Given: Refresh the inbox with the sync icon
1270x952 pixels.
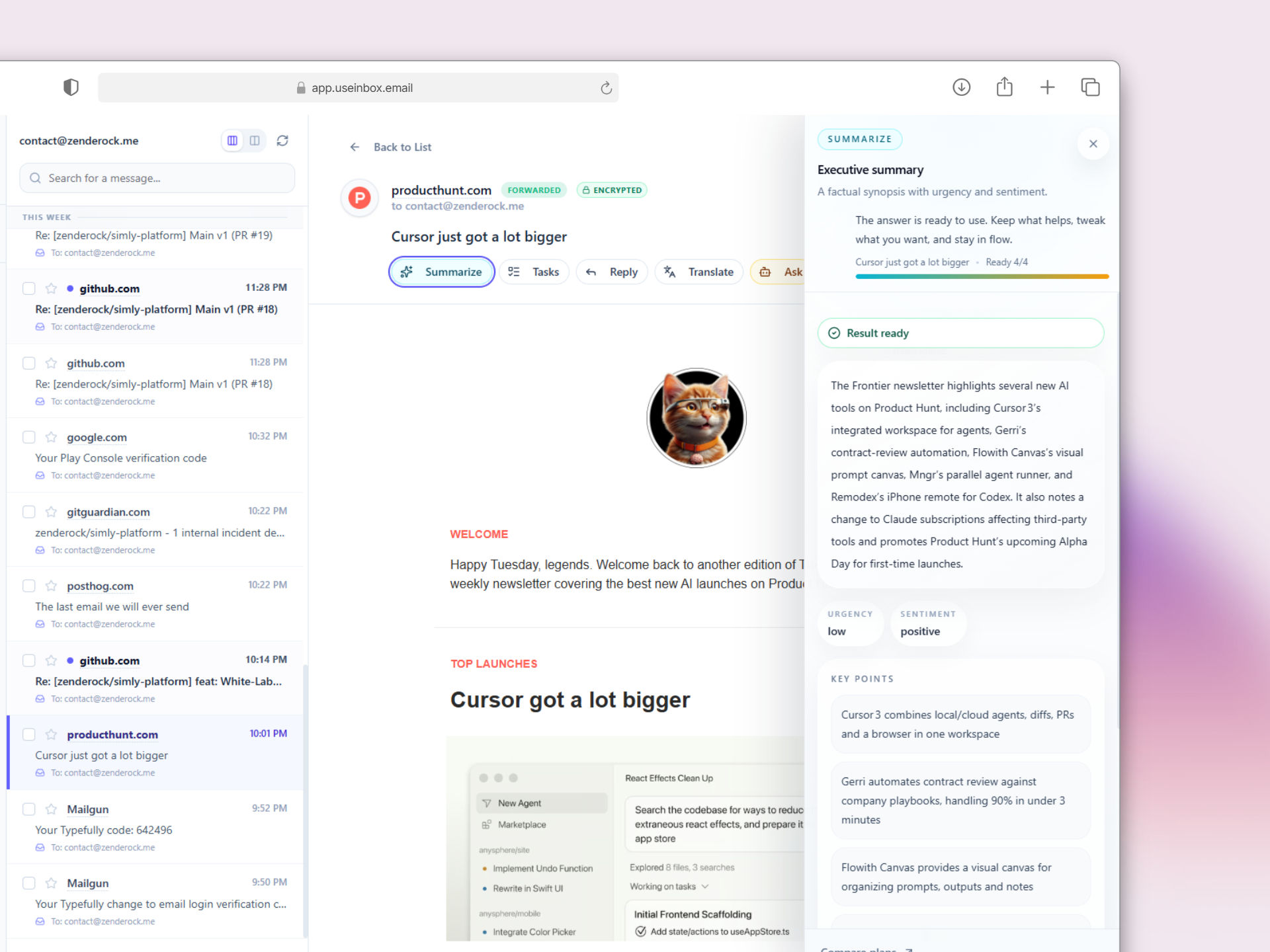Looking at the screenshot, I should [x=282, y=140].
